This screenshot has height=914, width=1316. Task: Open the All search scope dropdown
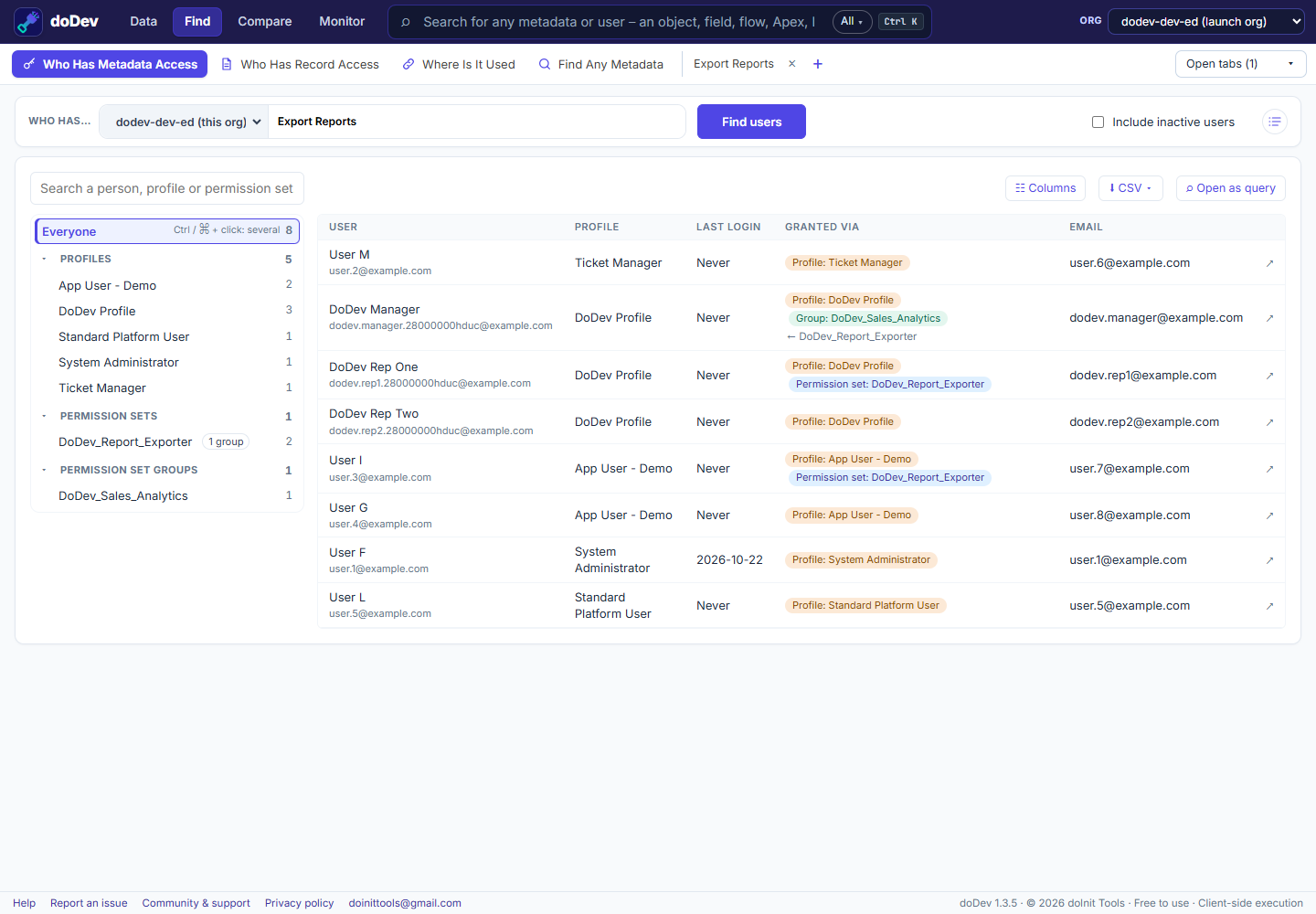852,22
